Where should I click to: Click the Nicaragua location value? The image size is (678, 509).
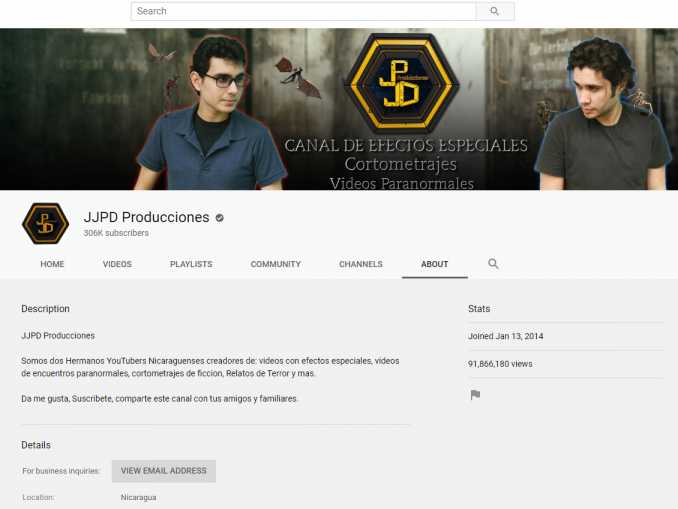[138, 497]
